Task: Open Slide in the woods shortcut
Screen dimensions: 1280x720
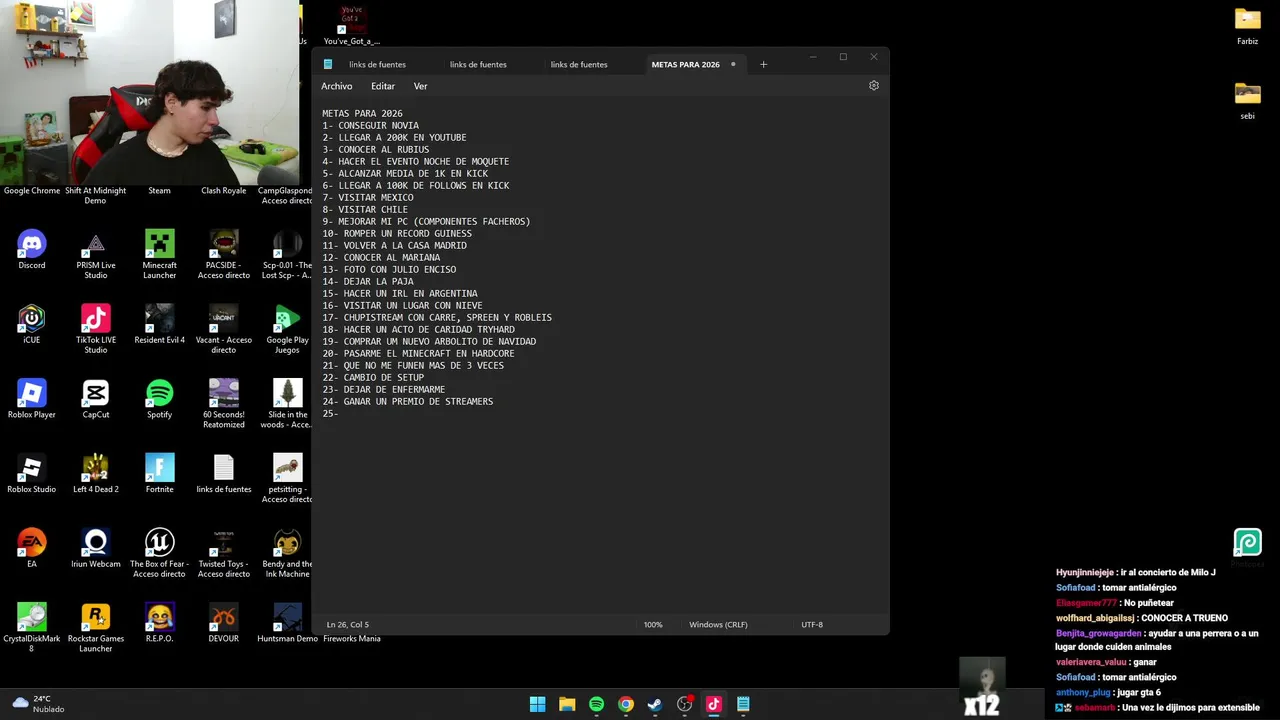Action: point(287,404)
